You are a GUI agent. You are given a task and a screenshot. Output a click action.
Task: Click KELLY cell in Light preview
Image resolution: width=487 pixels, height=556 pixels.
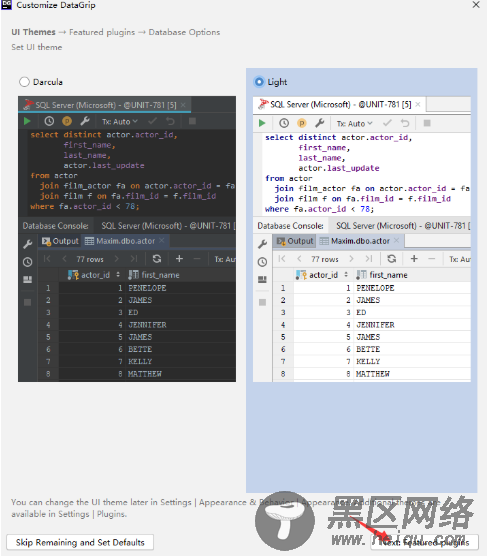tap(368, 362)
